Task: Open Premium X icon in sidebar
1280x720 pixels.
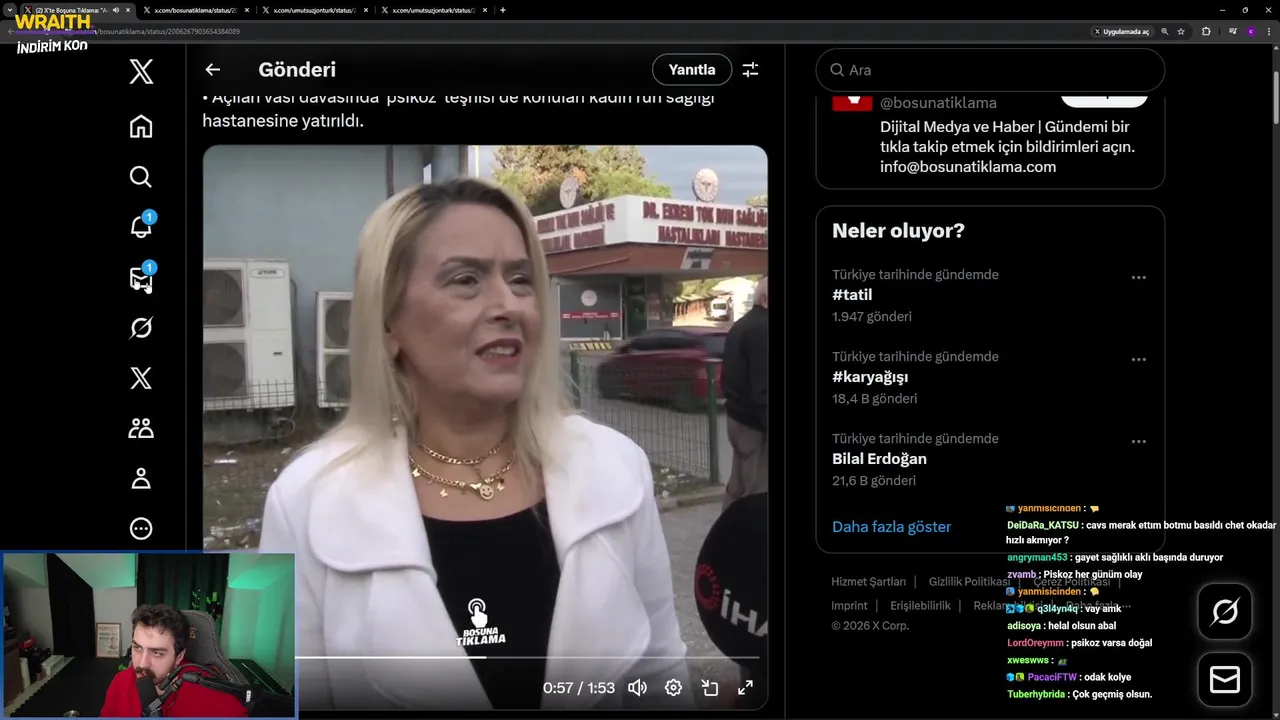Action: (141, 378)
